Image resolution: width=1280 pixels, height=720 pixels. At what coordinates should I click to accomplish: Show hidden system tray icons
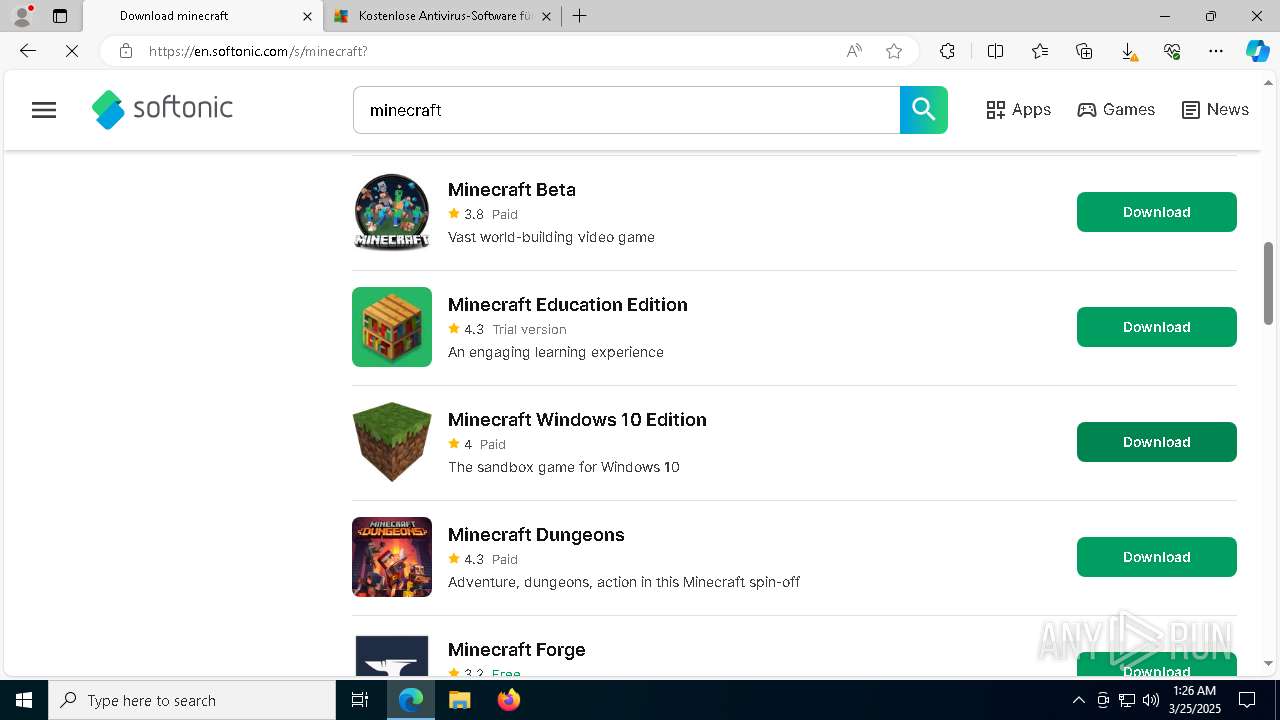[x=1078, y=700]
